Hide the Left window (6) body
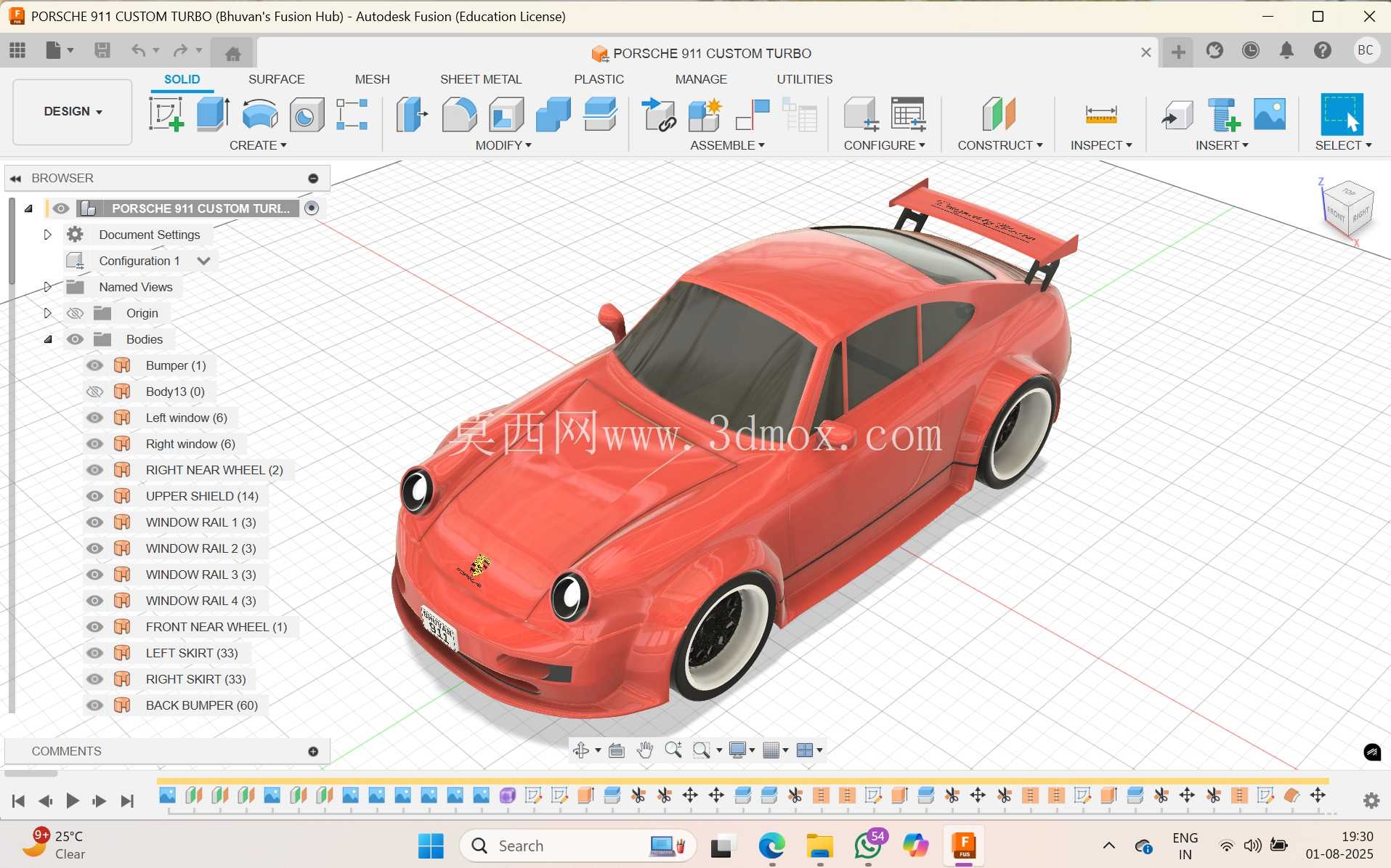Image resolution: width=1391 pixels, height=868 pixels. click(x=95, y=418)
